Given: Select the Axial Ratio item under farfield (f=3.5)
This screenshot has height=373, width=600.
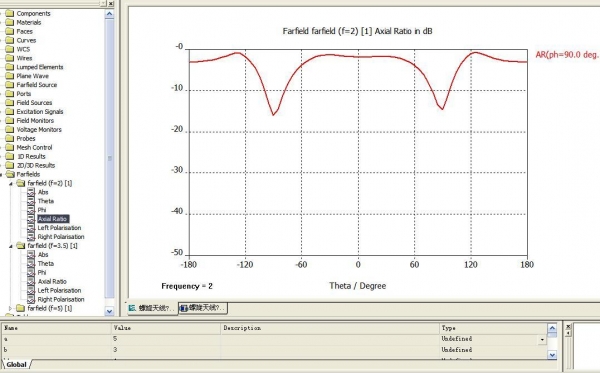Looking at the screenshot, I should [x=52, y=282].
